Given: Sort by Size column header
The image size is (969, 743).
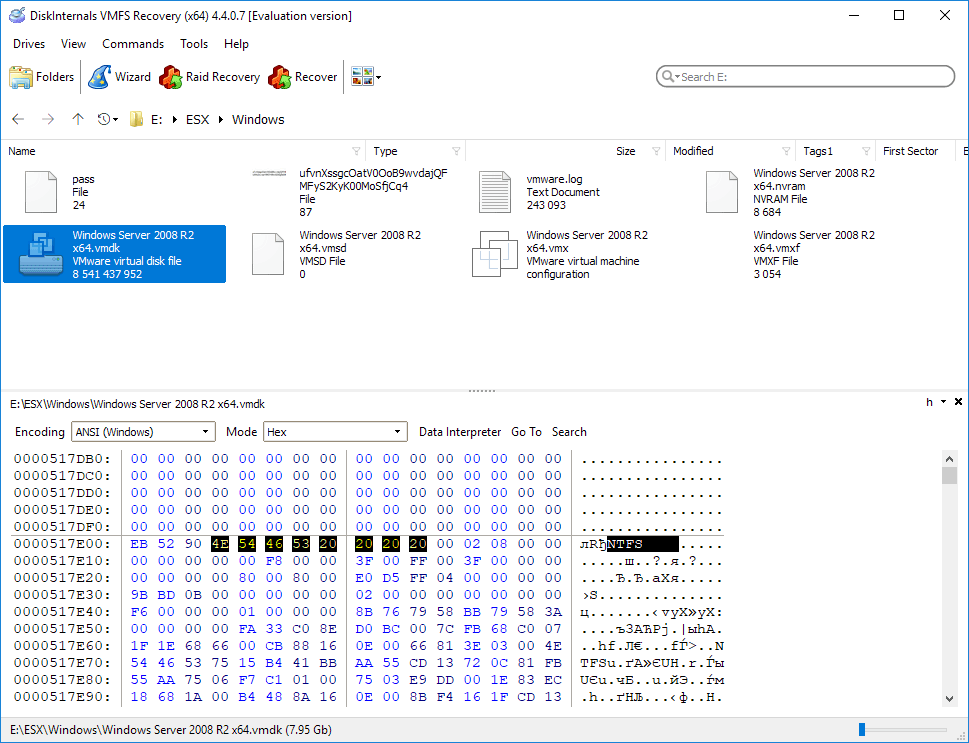Looking at the screenshot, I should [625, 151].
